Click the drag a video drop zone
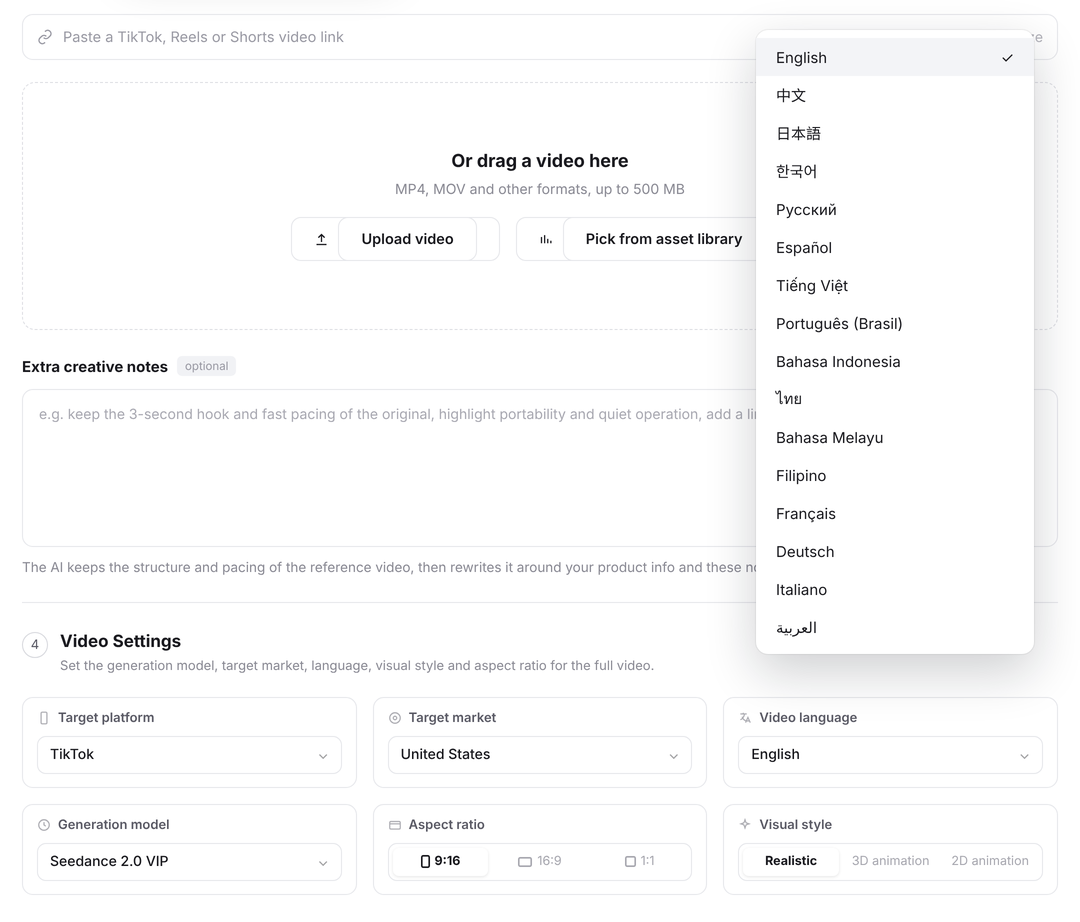1080x922 pixels. pos(539,206)
